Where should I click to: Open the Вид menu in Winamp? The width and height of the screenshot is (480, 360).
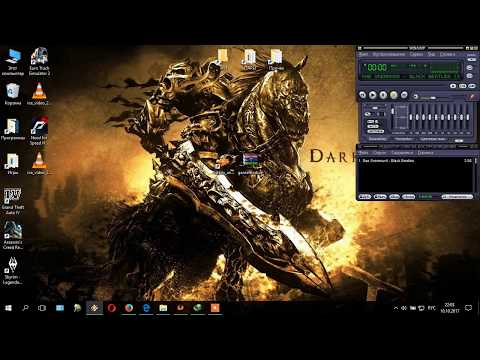(432, 54)
